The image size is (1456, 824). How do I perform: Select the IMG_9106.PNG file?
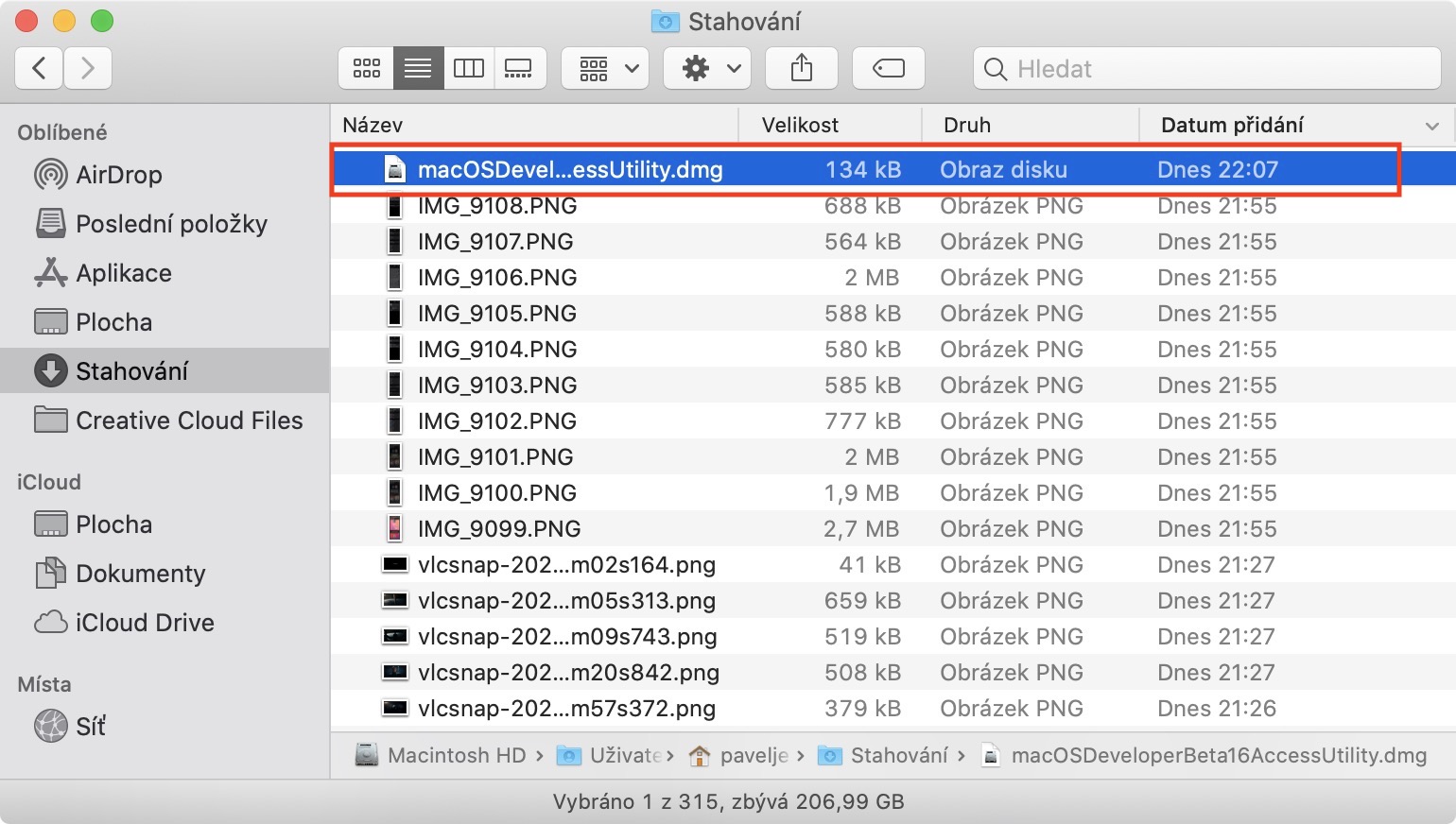(x=893, y=278)
